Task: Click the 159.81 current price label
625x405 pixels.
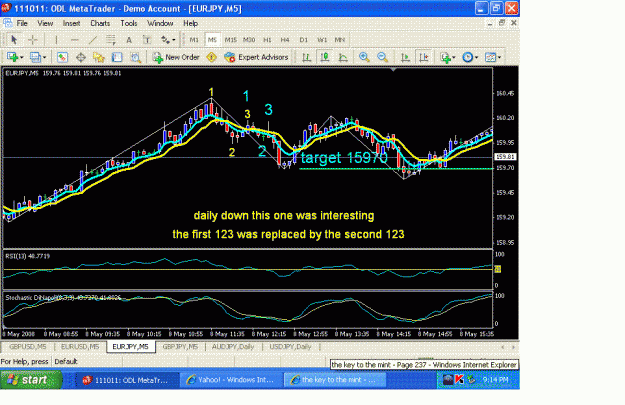Action: coord(505,157)
